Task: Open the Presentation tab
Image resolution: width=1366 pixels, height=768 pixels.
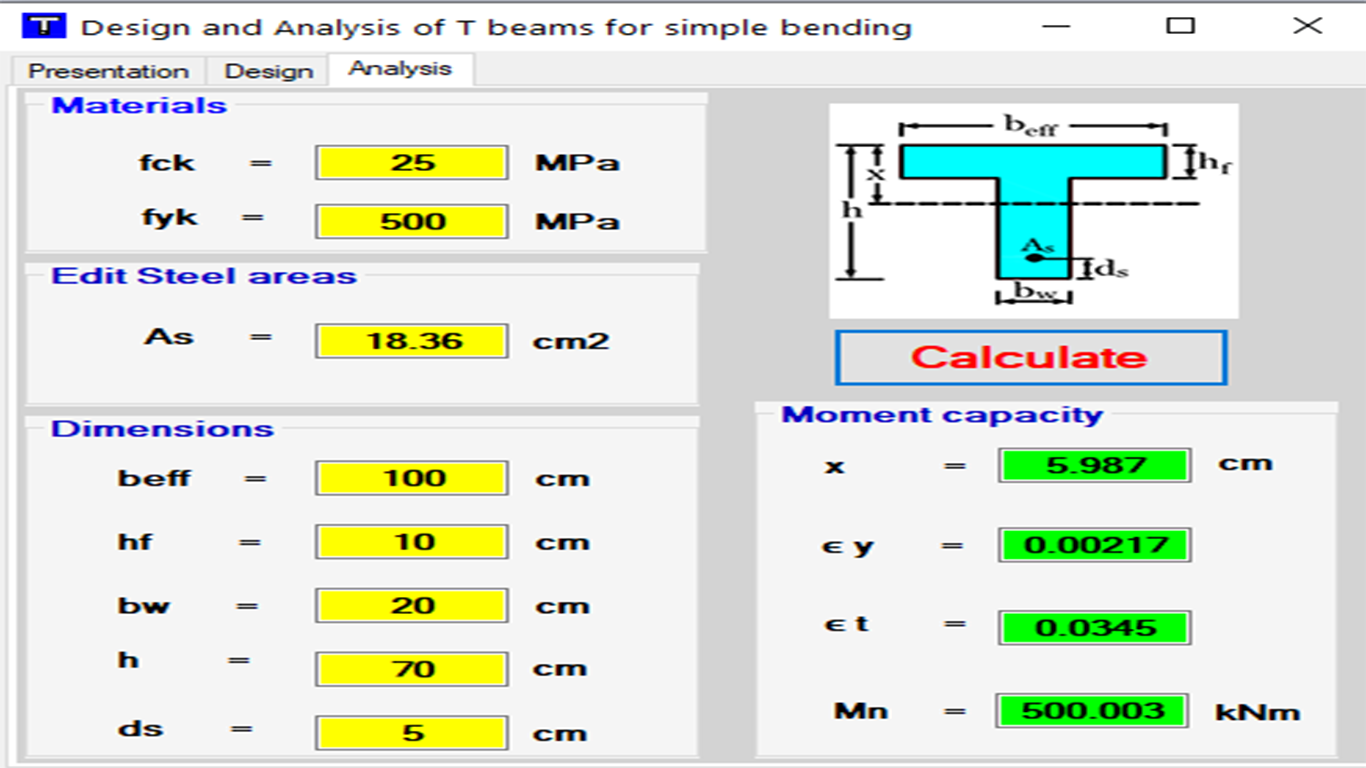Action: point(108,71)
